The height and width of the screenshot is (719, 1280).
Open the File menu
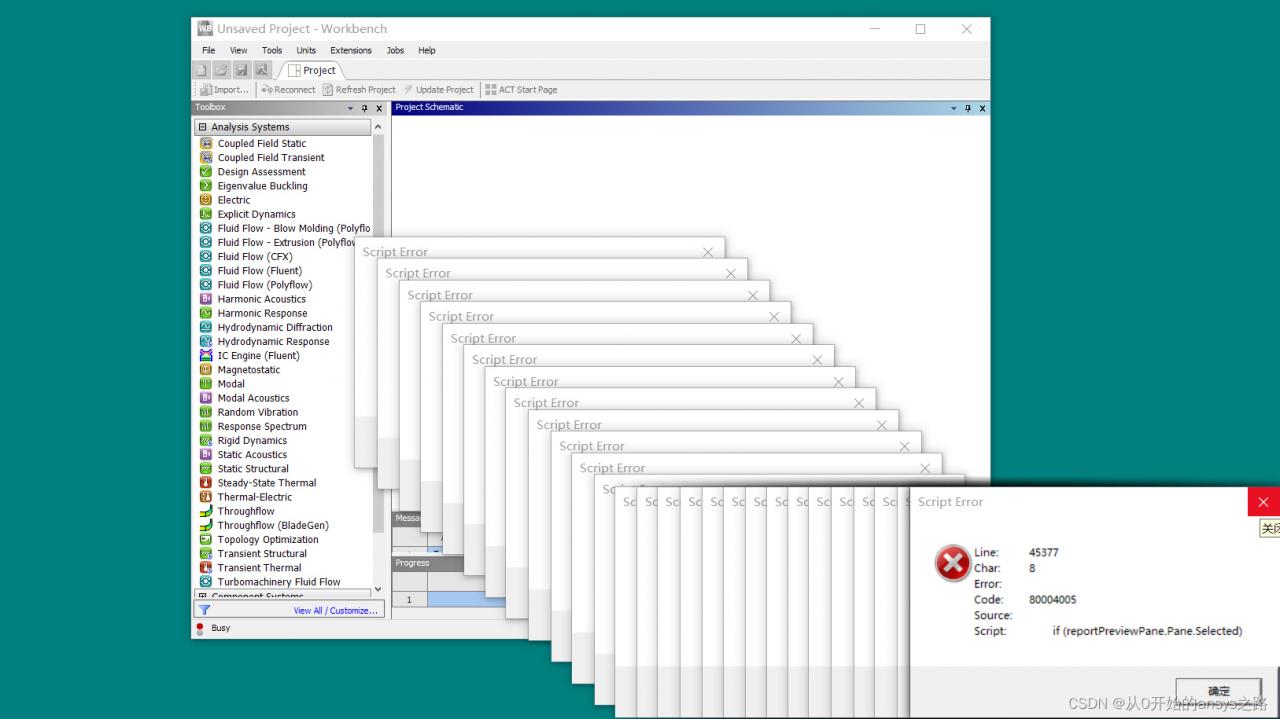pyautogui.click(x=208, y=50)
